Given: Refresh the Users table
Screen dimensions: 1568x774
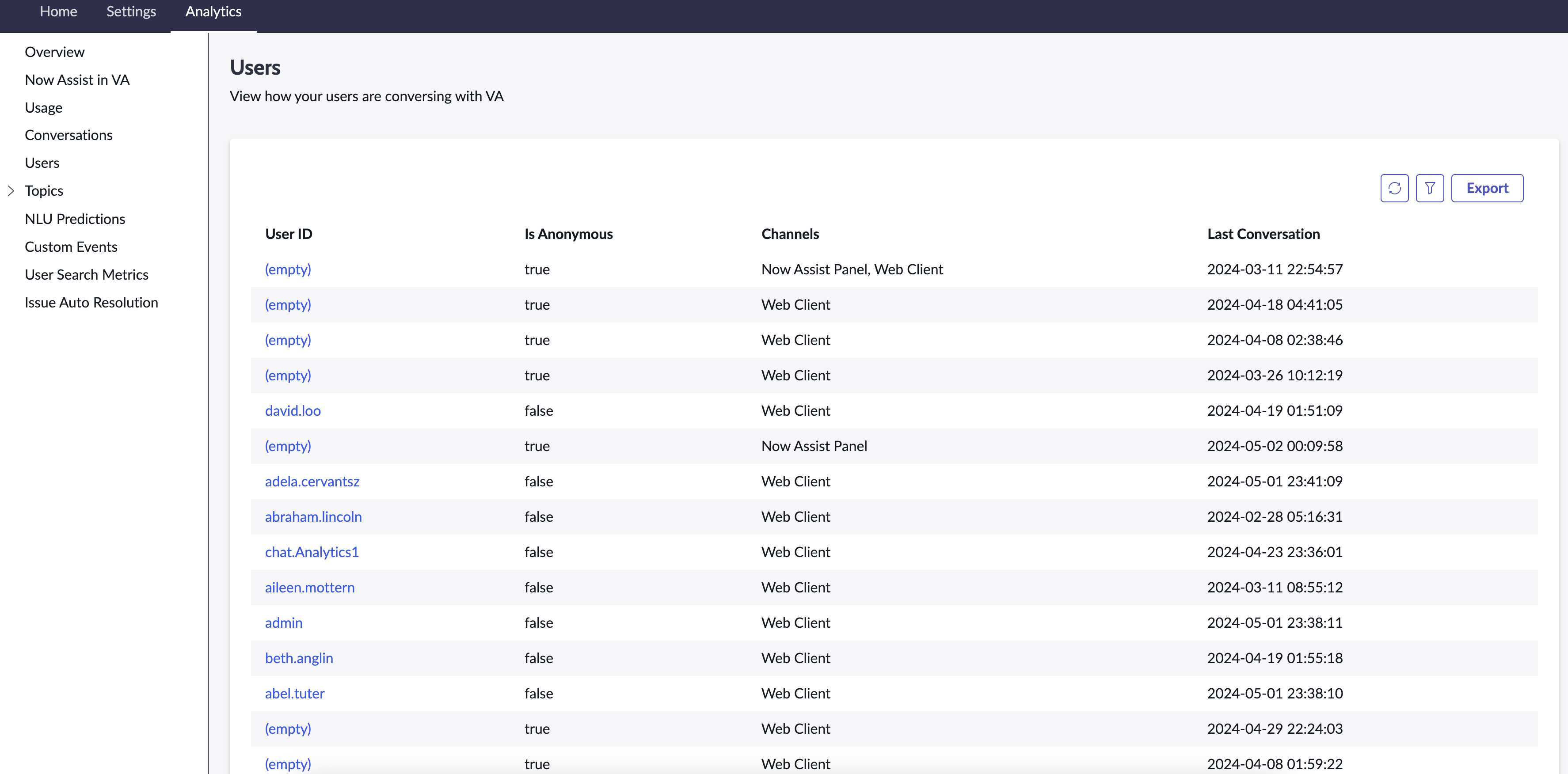Looking at the screenshot, I should pyautogui.click(x=1394, y=188).
